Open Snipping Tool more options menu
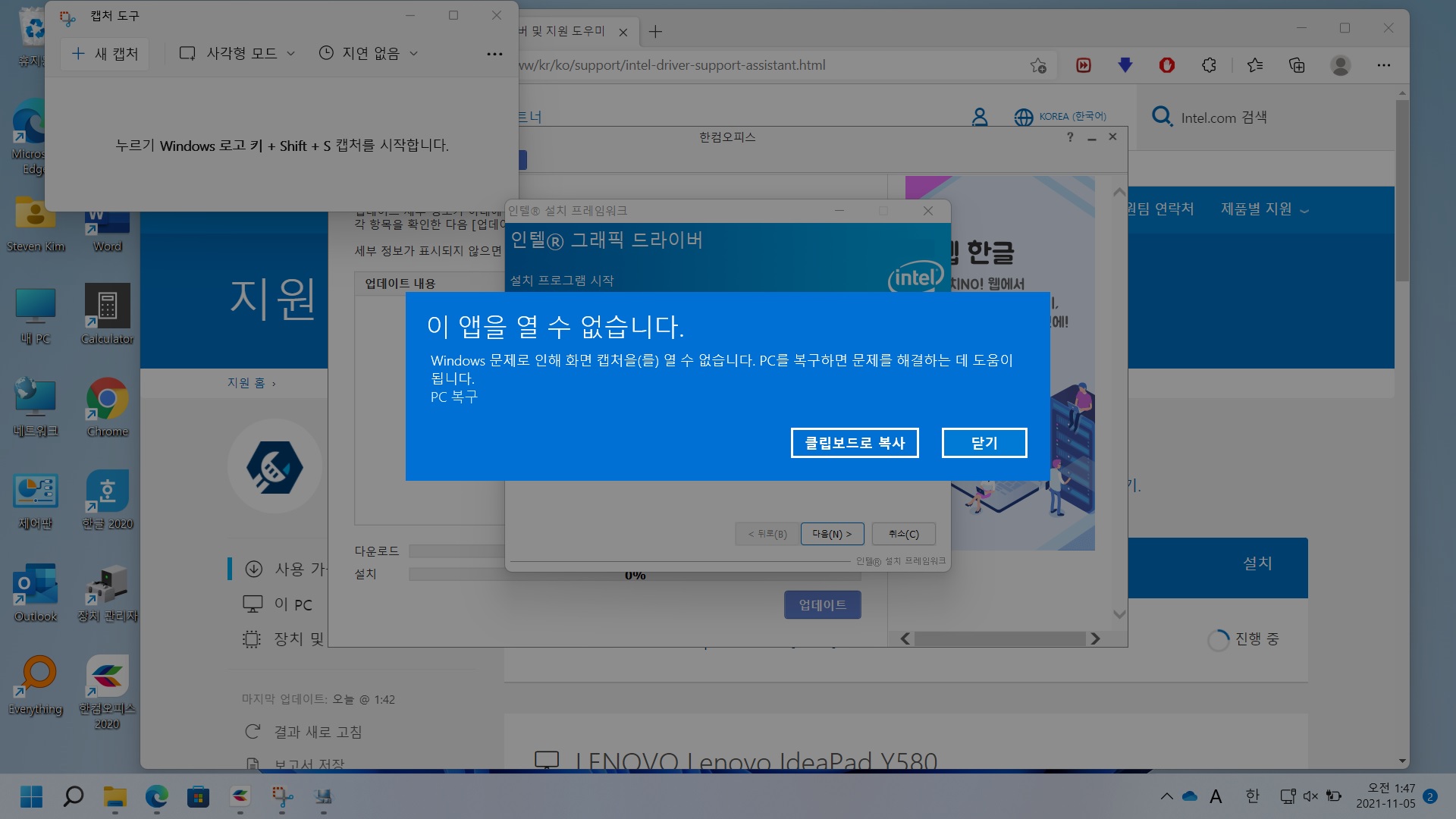Image resolution: width=1456 pixels, height=819 pixels. [x=494, y=54]
